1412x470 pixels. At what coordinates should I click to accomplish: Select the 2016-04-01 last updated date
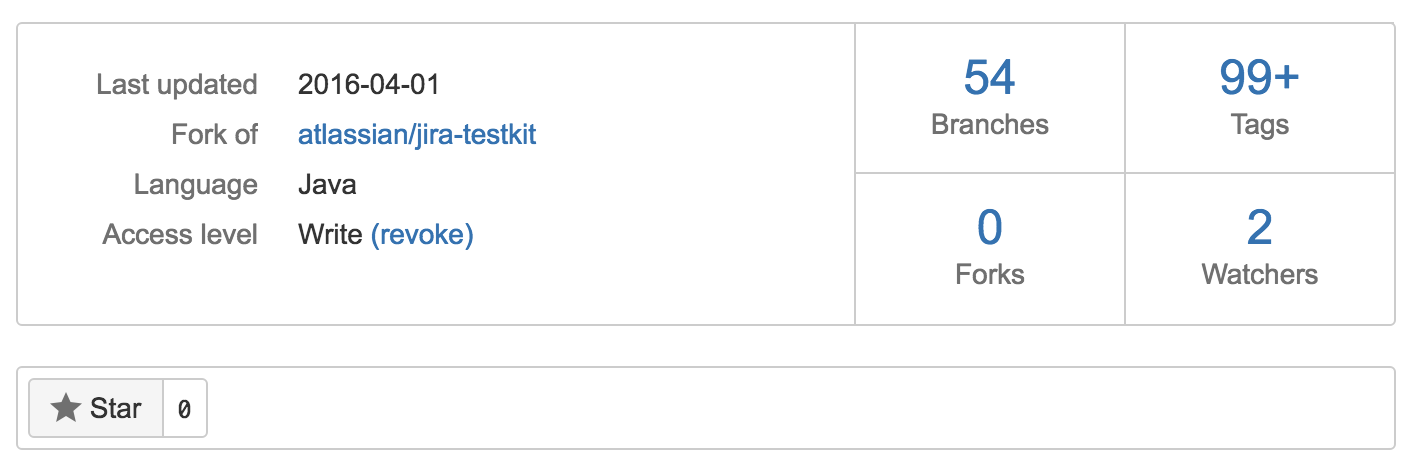[369, 85]
